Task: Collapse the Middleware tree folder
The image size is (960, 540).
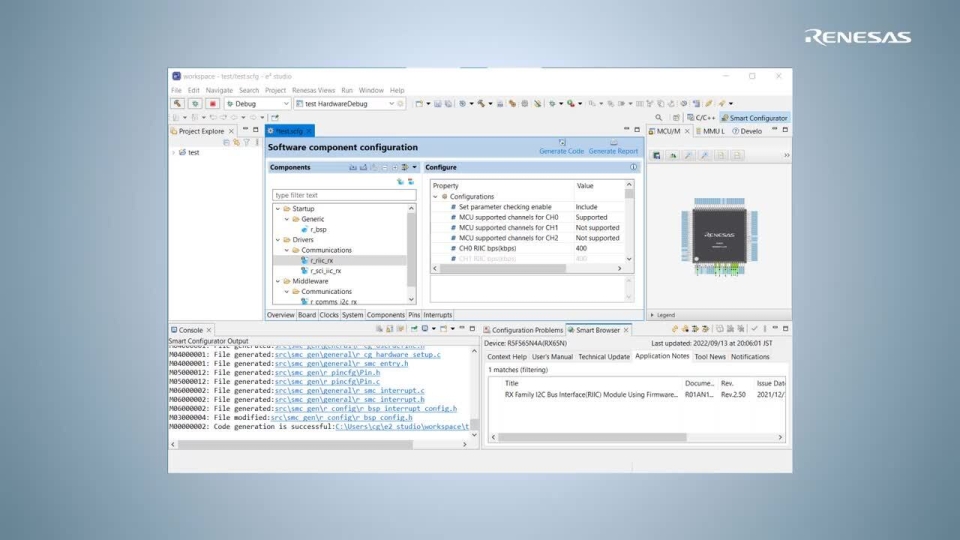Action: pyautogui.click(x=278, y=281)
